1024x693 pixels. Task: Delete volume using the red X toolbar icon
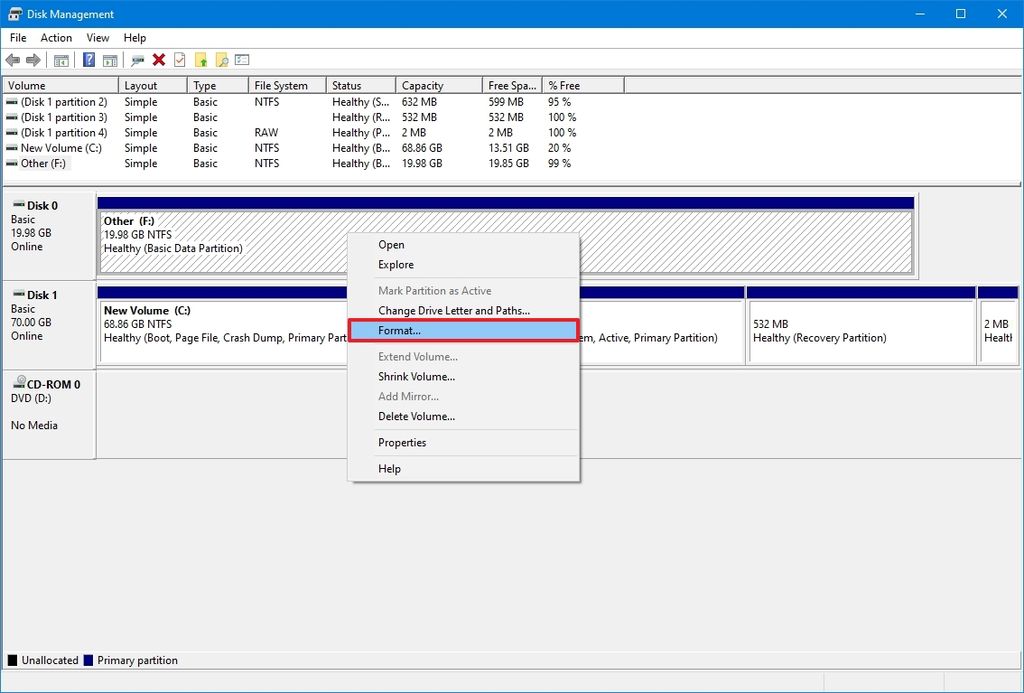pyautogui.click(x=157, y=59)
